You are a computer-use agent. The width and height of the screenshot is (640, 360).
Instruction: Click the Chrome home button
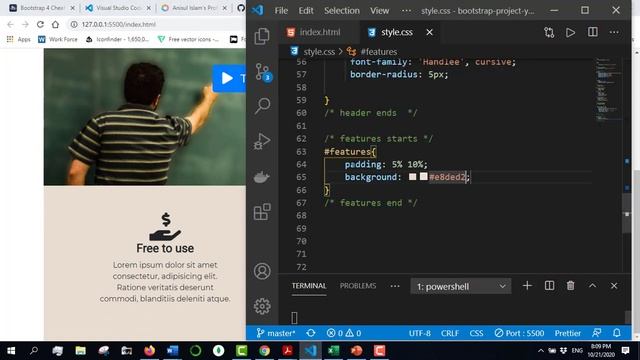pos(55,24)
